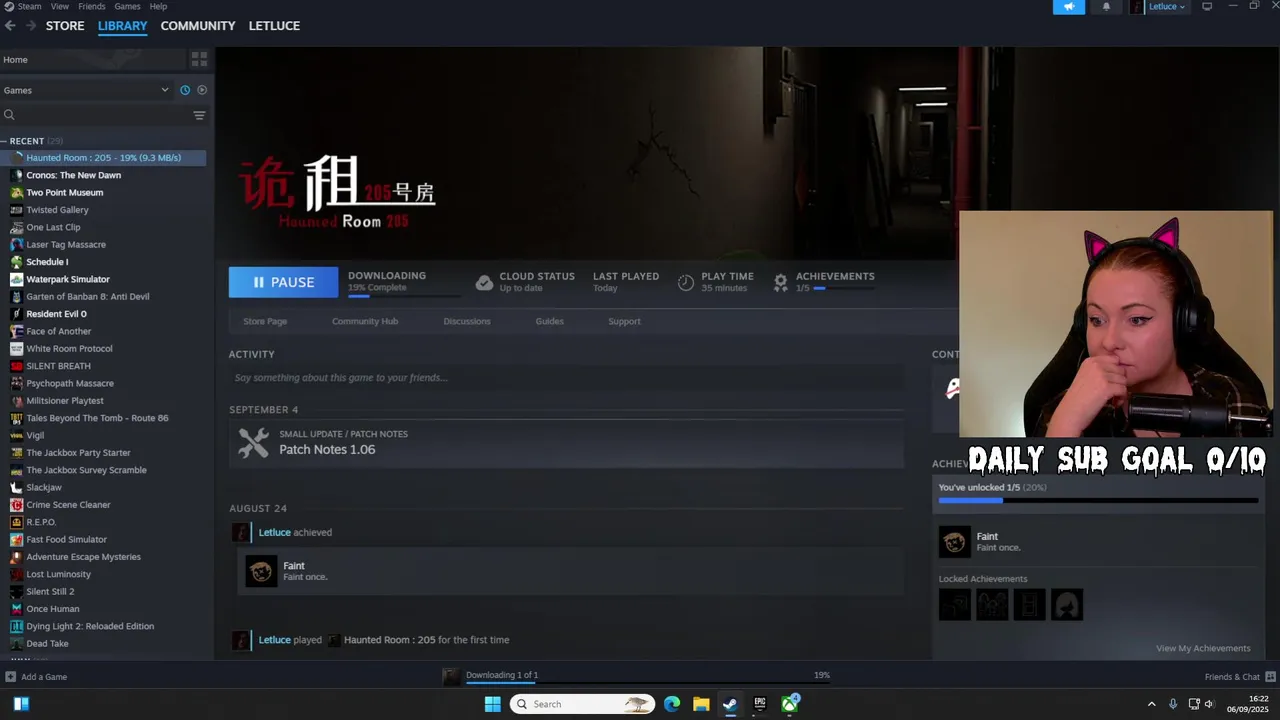
Task: Click the 'Say something about this game' field
Action: click(566, 378)
